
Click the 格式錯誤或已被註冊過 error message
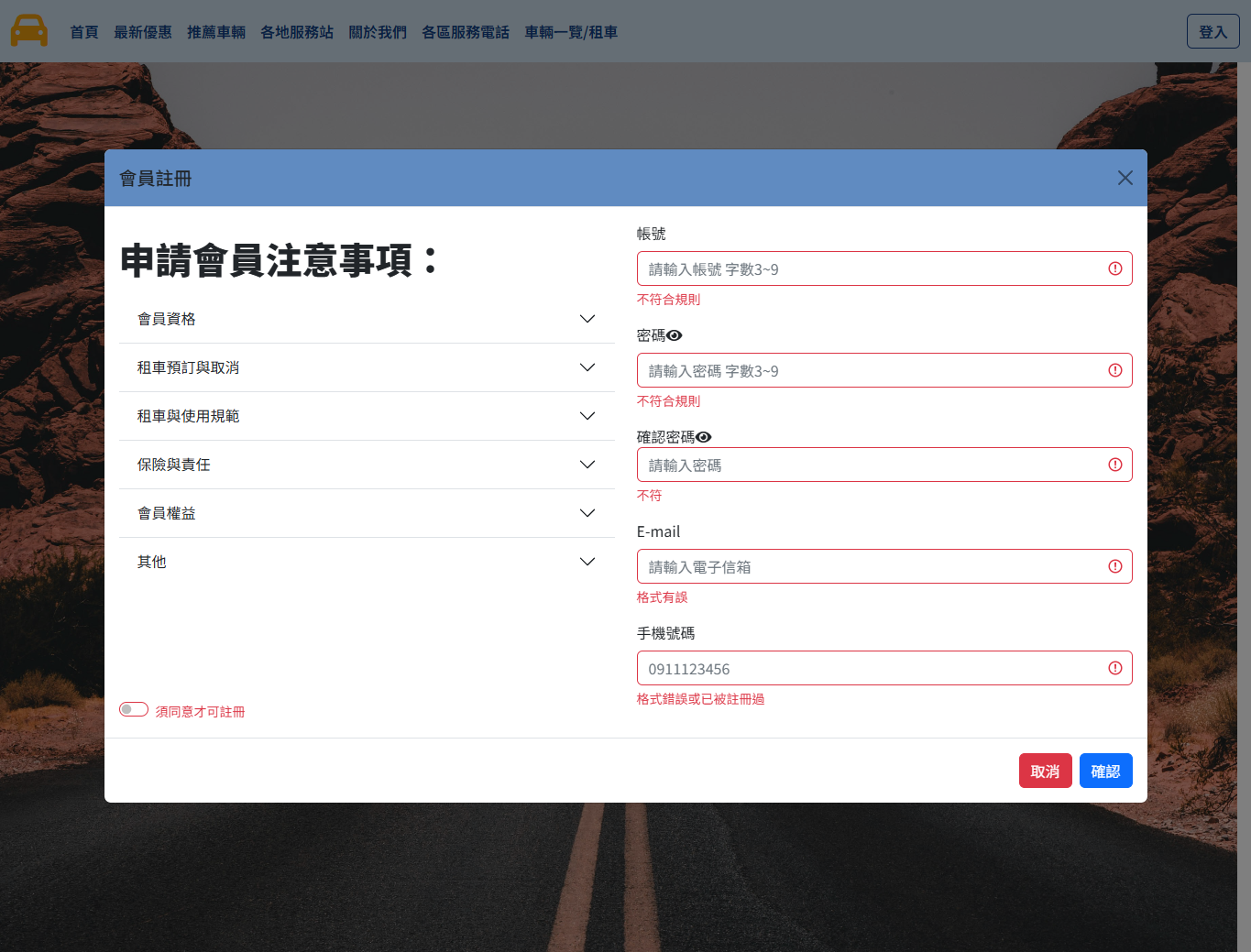pos(700,699)
